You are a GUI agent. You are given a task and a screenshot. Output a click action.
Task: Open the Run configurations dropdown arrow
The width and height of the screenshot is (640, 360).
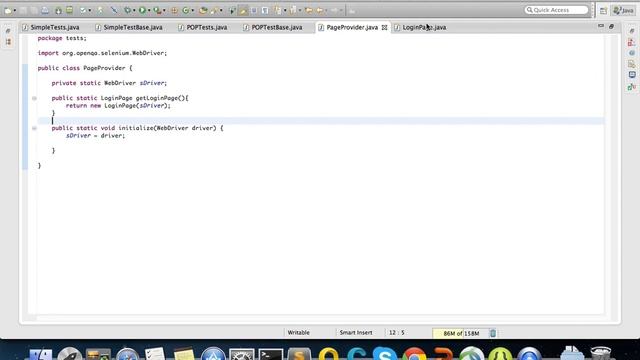[x=149, y=11]
